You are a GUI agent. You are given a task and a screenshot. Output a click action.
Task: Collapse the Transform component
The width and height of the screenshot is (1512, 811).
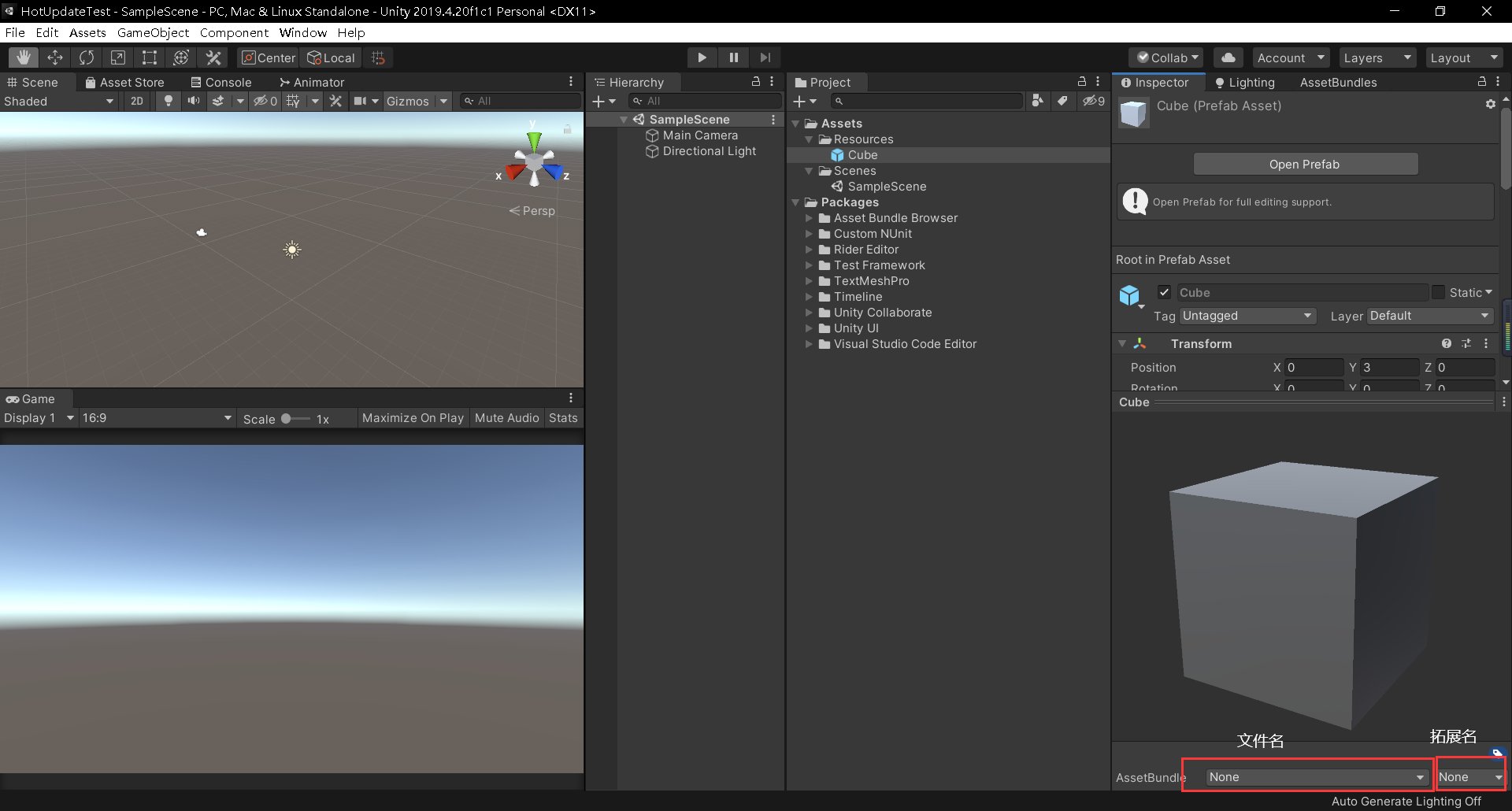coord(1122,343)
